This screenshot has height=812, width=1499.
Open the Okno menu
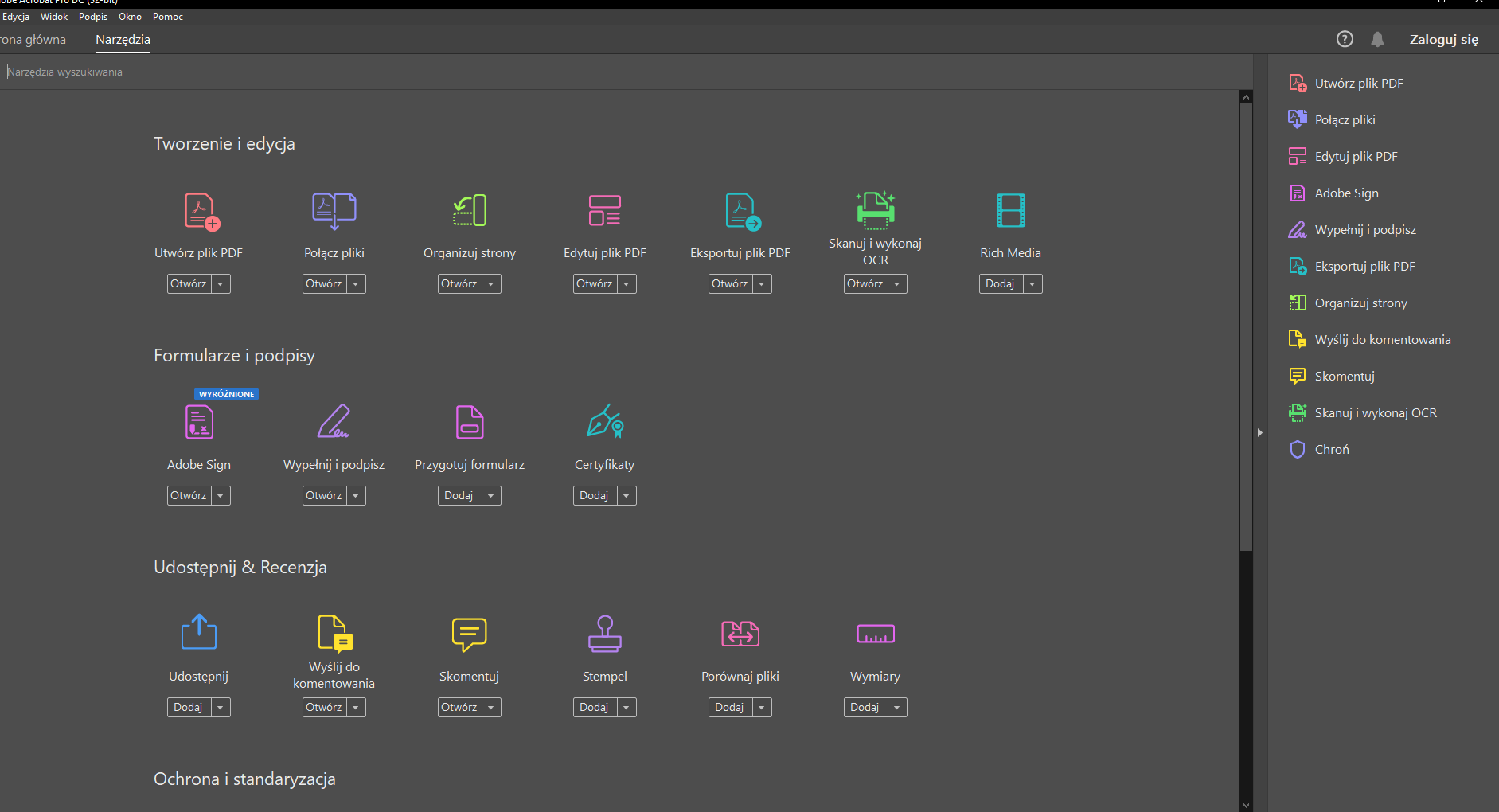130,17
